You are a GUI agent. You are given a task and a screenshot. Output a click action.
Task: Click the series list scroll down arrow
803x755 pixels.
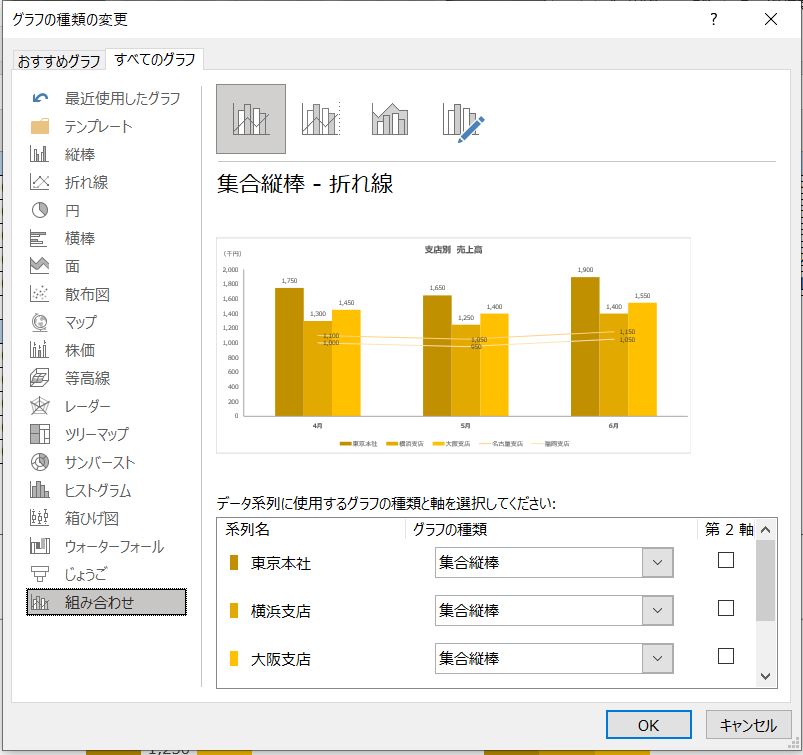tap(766, 677)
